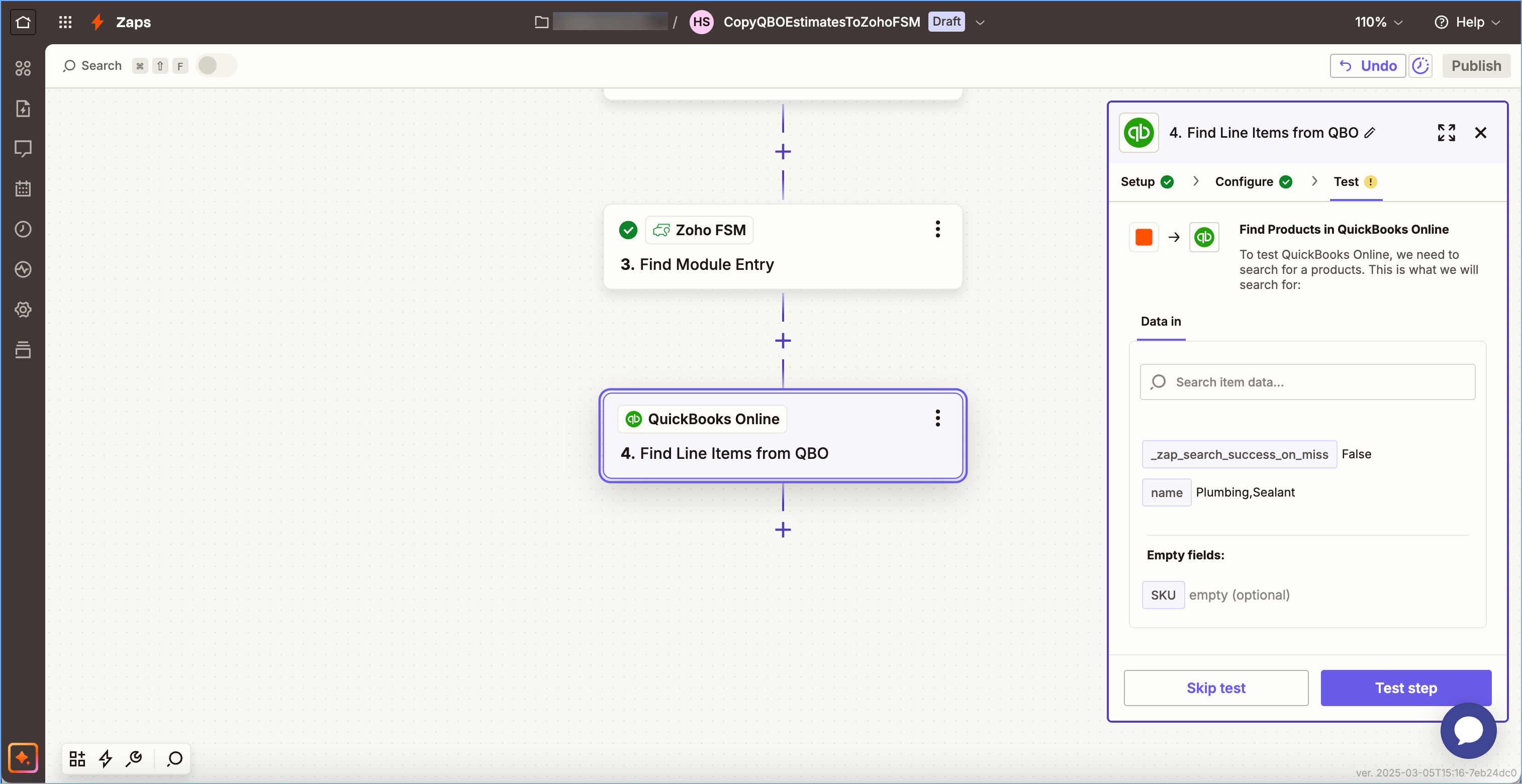Open the Help dropdown menu
Screen dimensions: 1522x784
(1468, 22)
